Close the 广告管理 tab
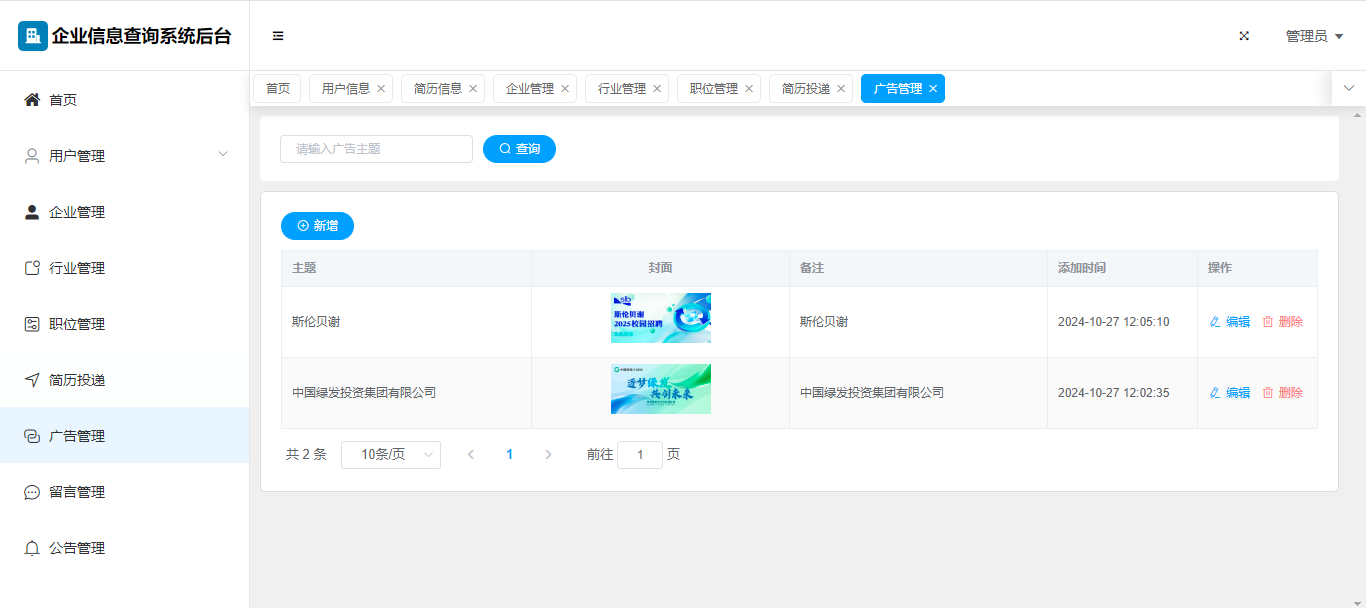The image size is (1366, 608). click(933, 89)
